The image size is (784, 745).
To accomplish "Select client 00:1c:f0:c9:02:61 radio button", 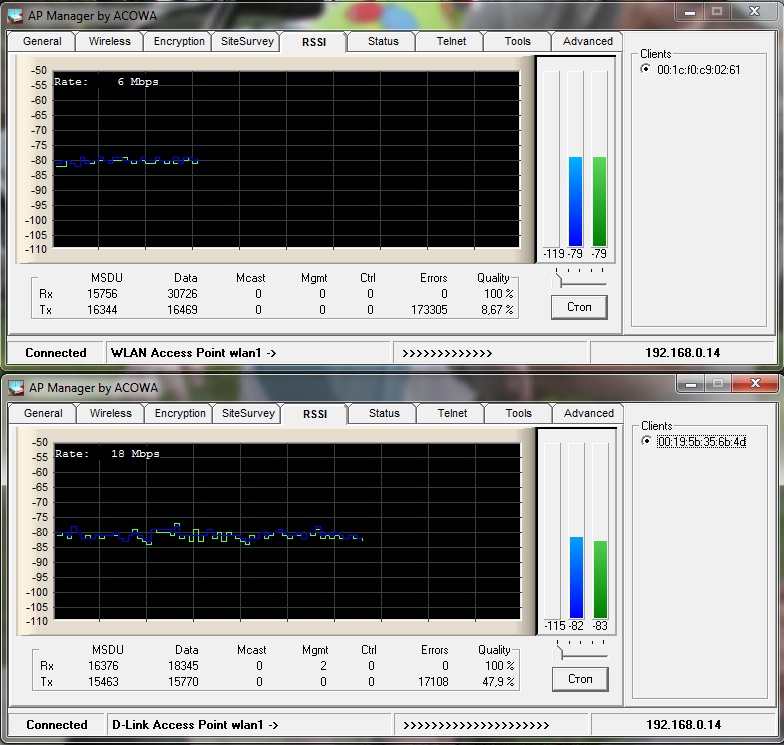I will pyautogui.click(x=646, y=69).
